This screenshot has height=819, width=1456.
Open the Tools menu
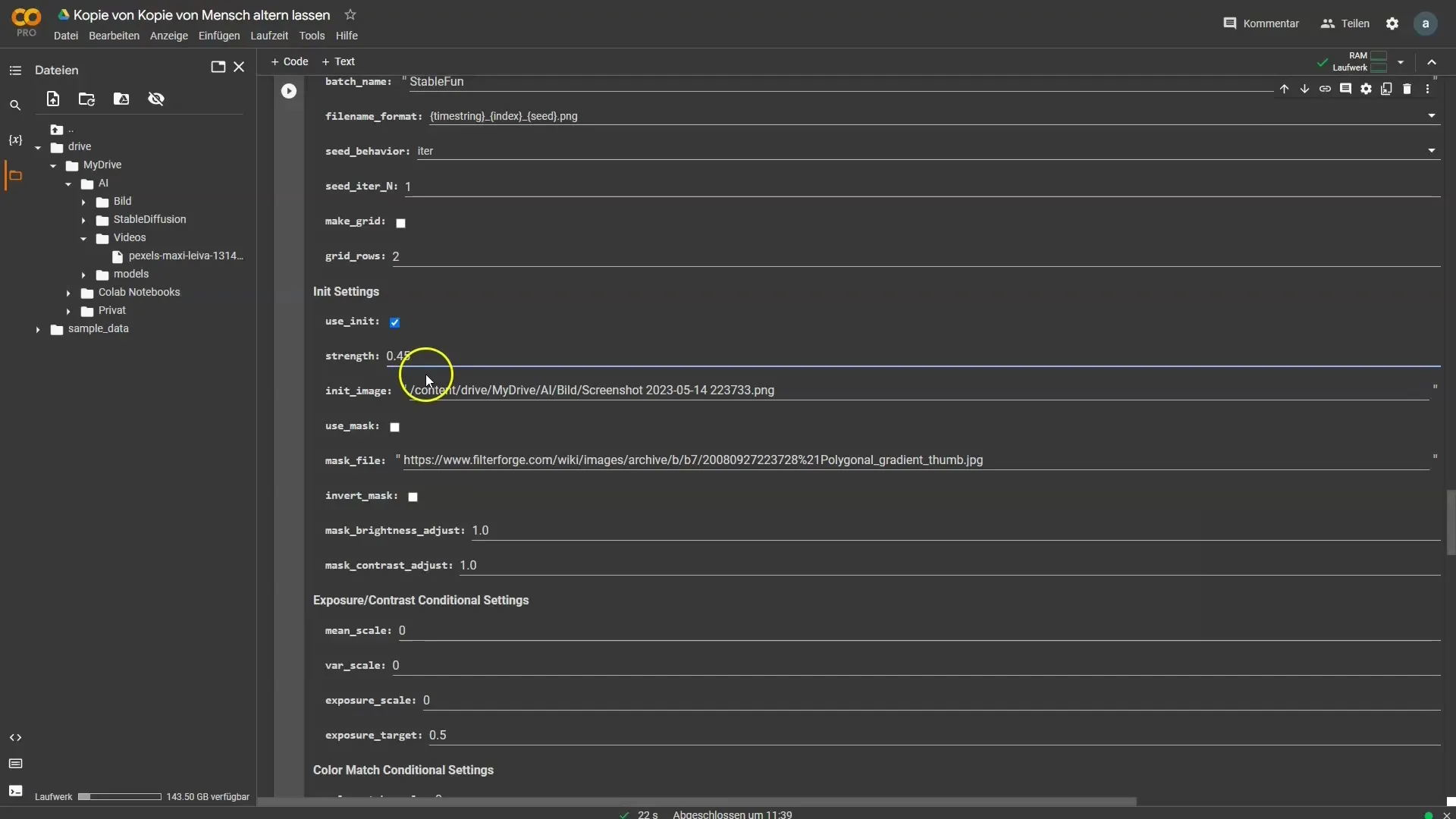click(x=312, y=36)
